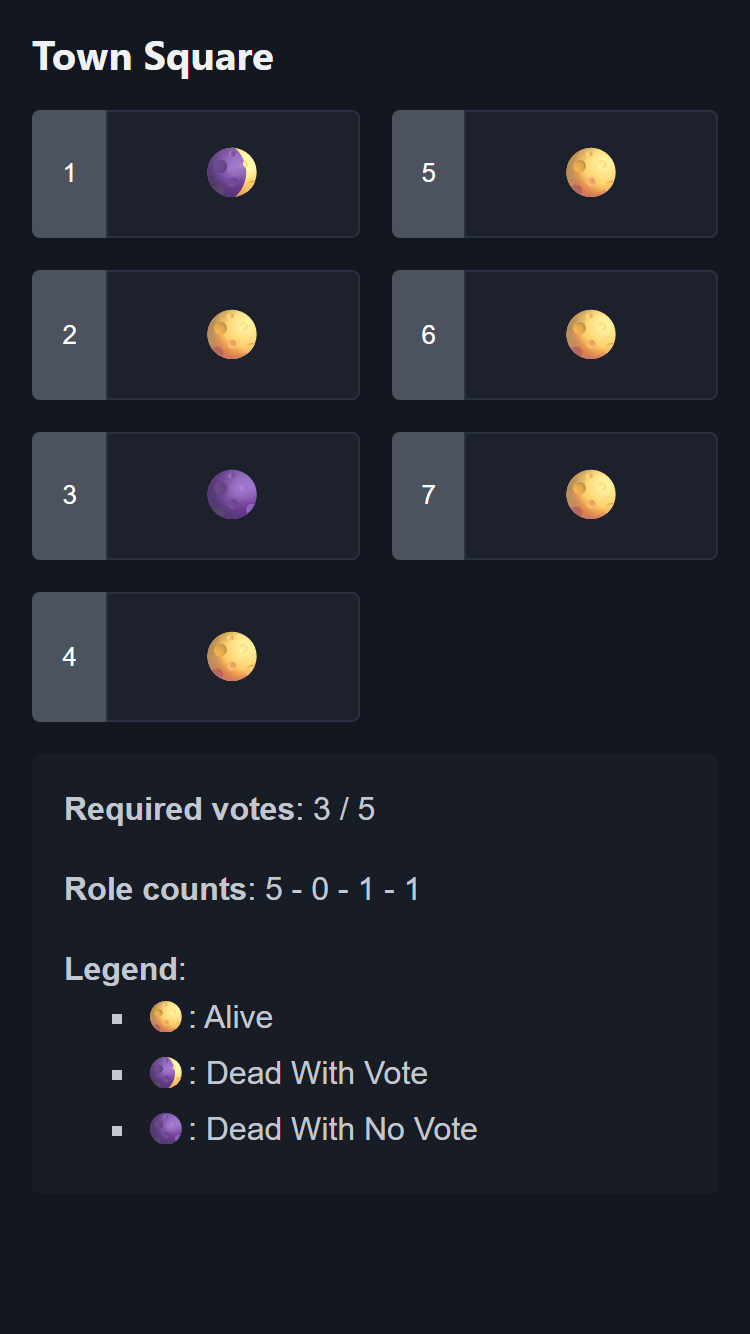
Task: Click the Alive legend moon icon
Action: [166, 1017]
